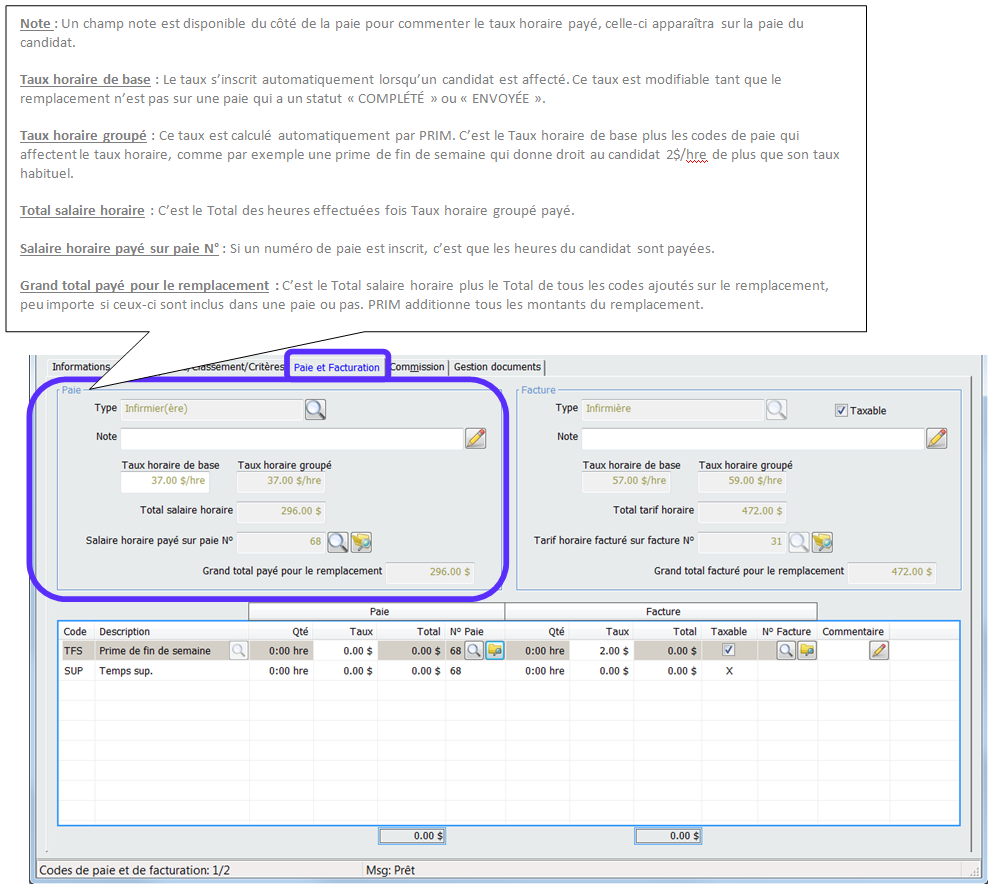Select the Paie et Facturation tab

(337, 367)
